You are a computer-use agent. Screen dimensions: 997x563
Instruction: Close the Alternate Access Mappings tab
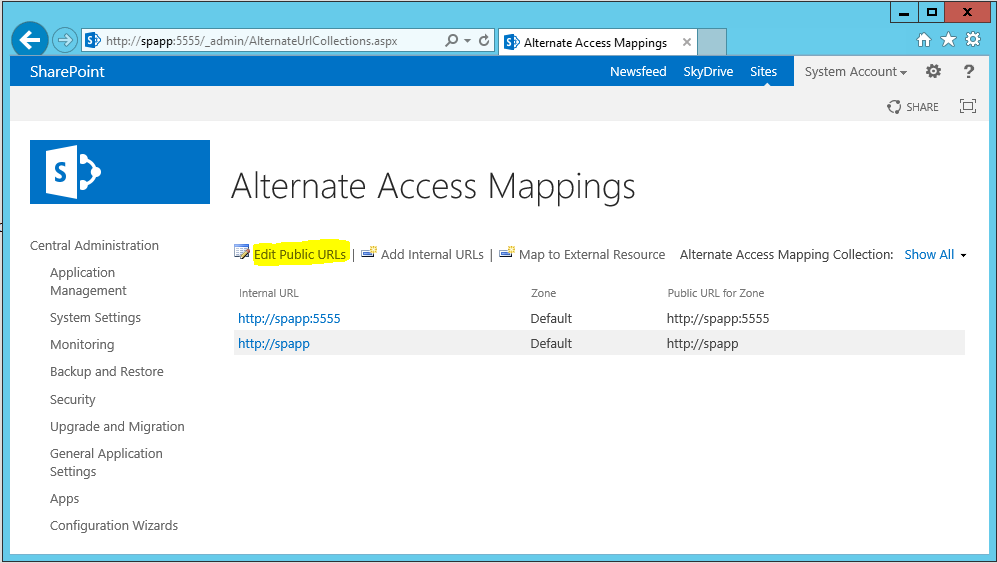[687, 43]
